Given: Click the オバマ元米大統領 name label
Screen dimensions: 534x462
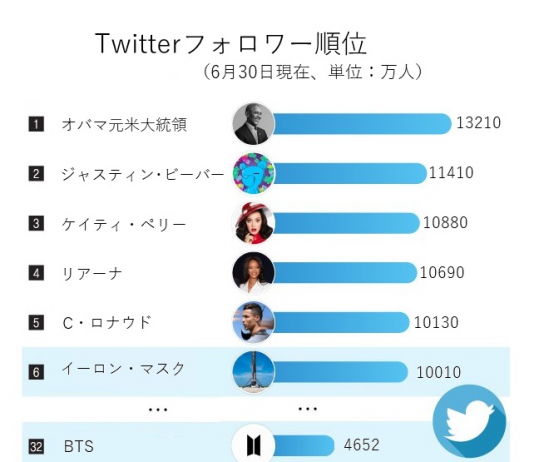Looking at the screenshot, I should (124, 125).
